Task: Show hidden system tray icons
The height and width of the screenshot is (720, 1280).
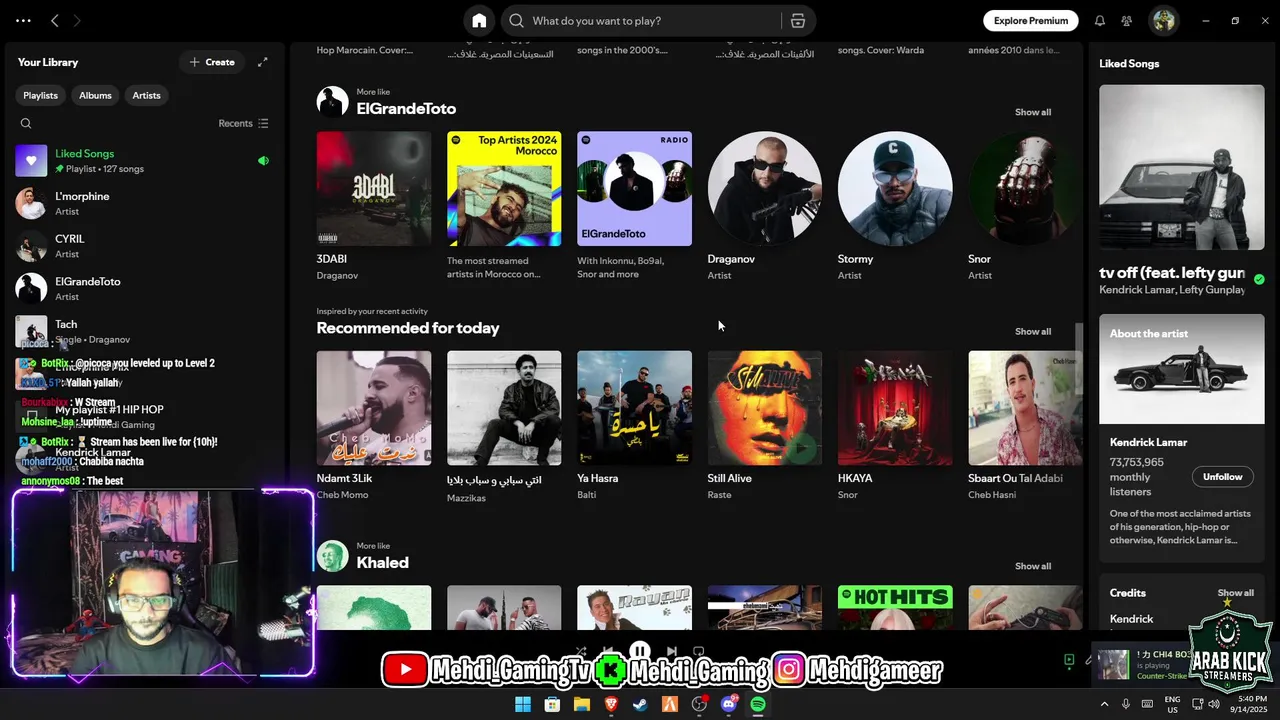Action: click(x=1104, y=705)
